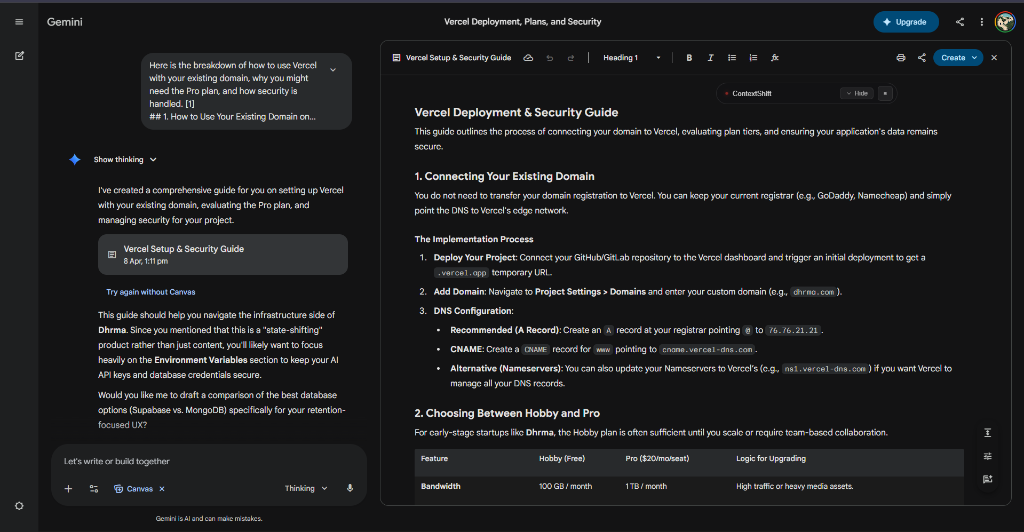Click the Vercel Setup & Security Guide document icon in toolbar
1024x532 pixels.
coord(396,57)
